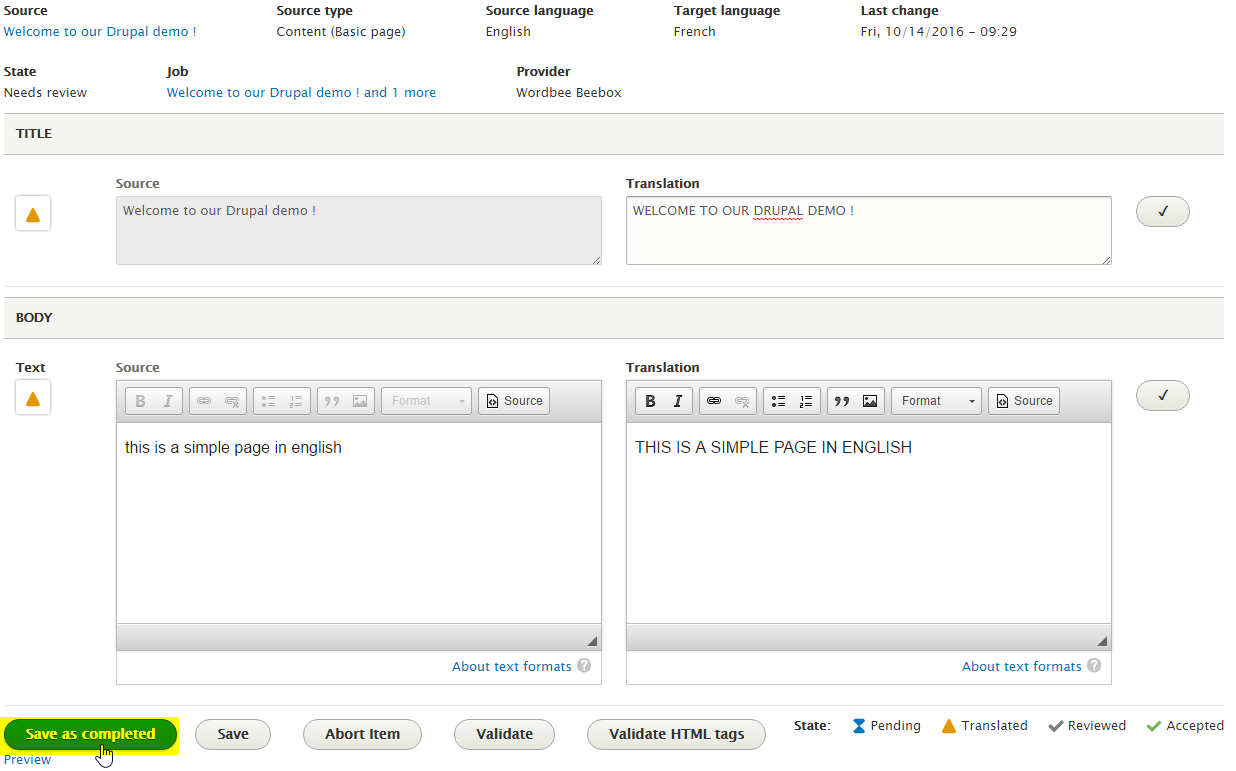1236x771 pixels.
Task: Apply block quote in Translation editor
Action: [842, 401]
